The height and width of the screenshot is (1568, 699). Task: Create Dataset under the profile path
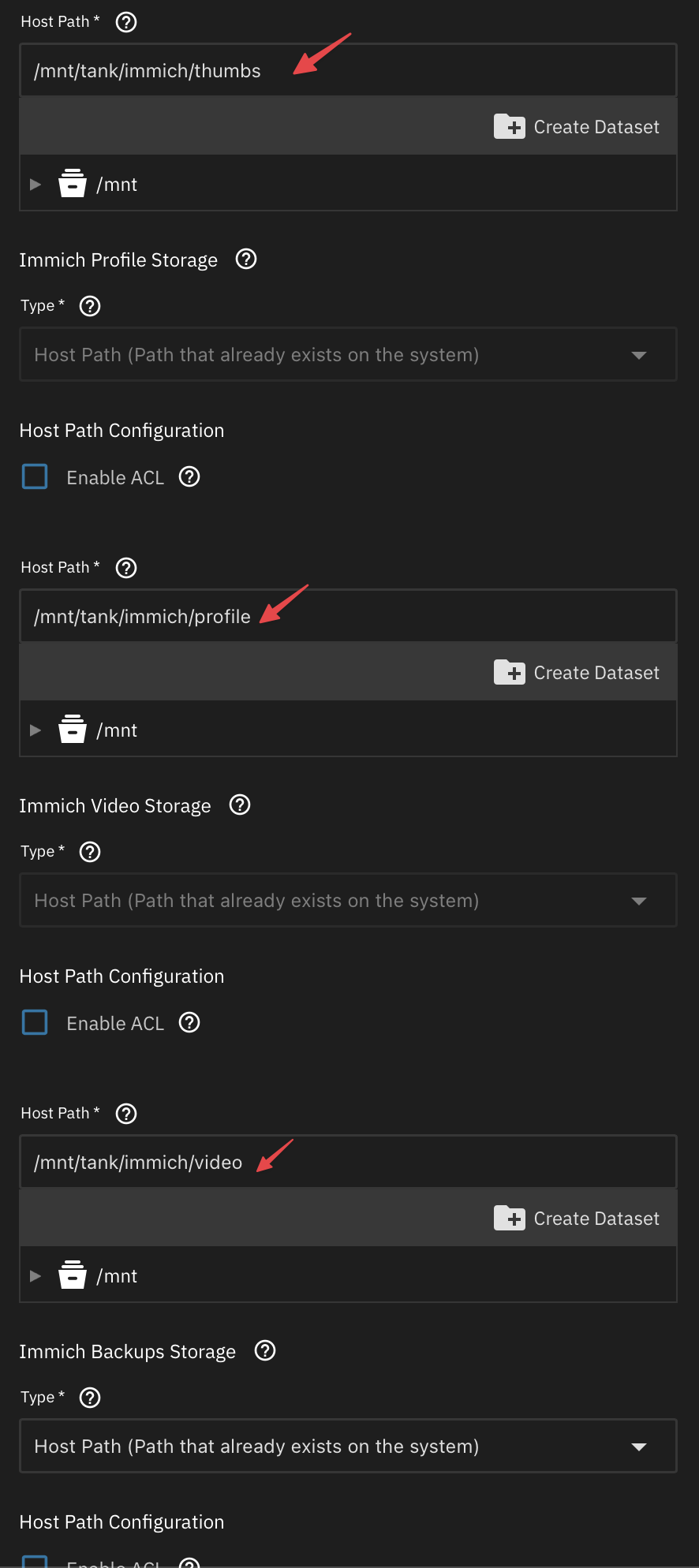(577, 673)
